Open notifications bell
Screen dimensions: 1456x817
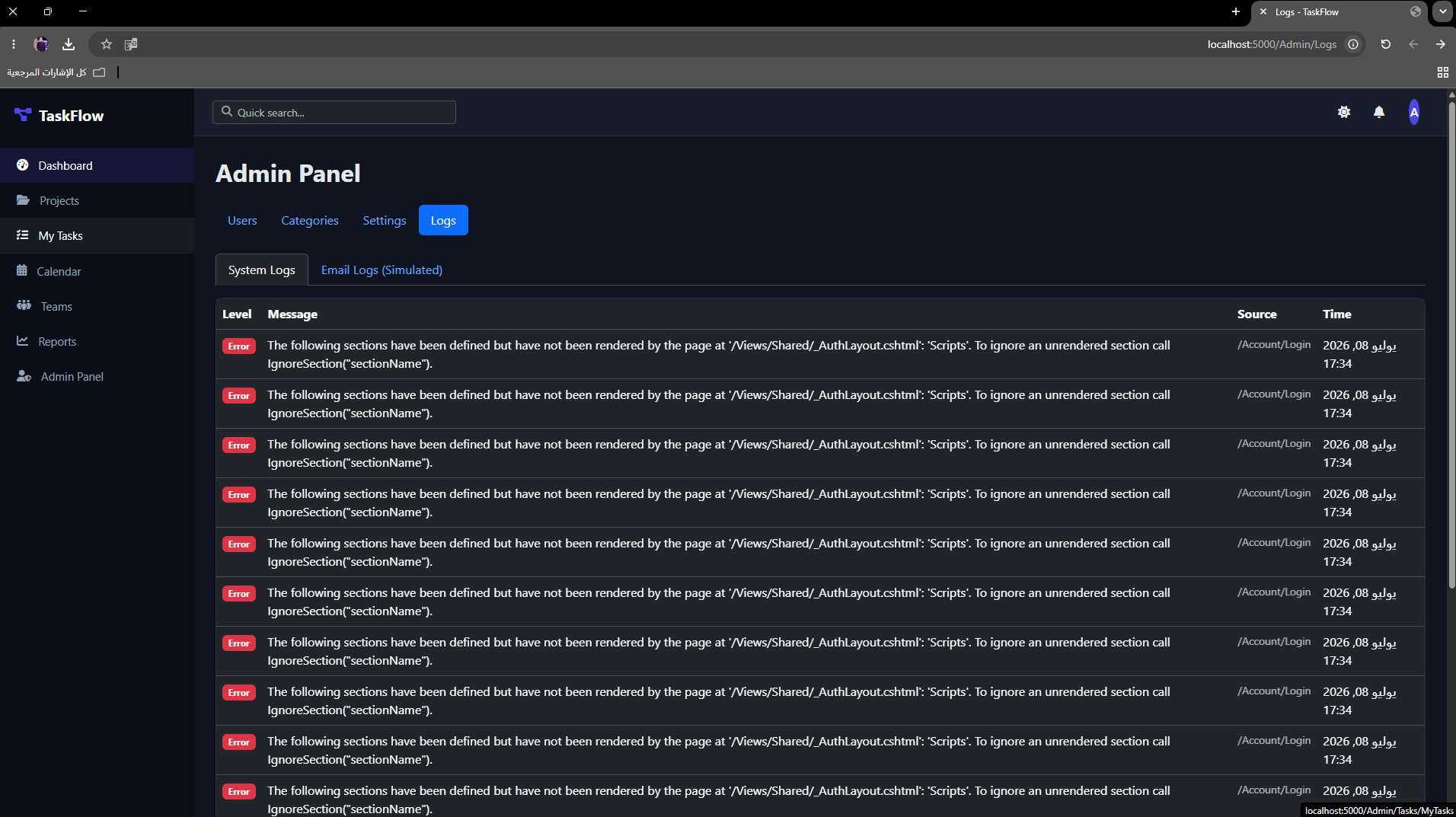coord(1379,112)
